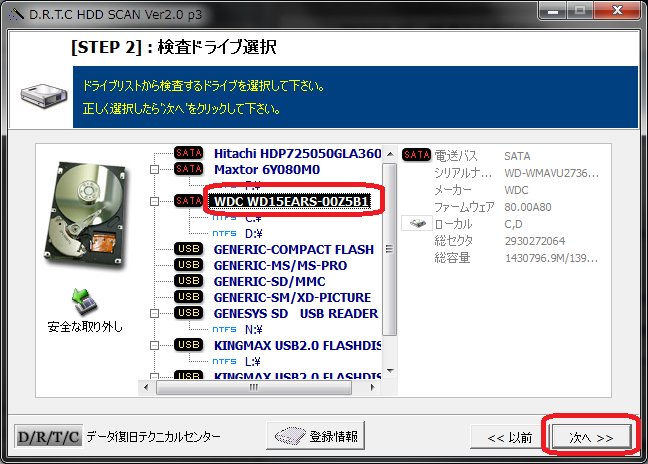Click the total sectors value 2930272064
This screenshot has width=648, height=464.
point(535,241)
